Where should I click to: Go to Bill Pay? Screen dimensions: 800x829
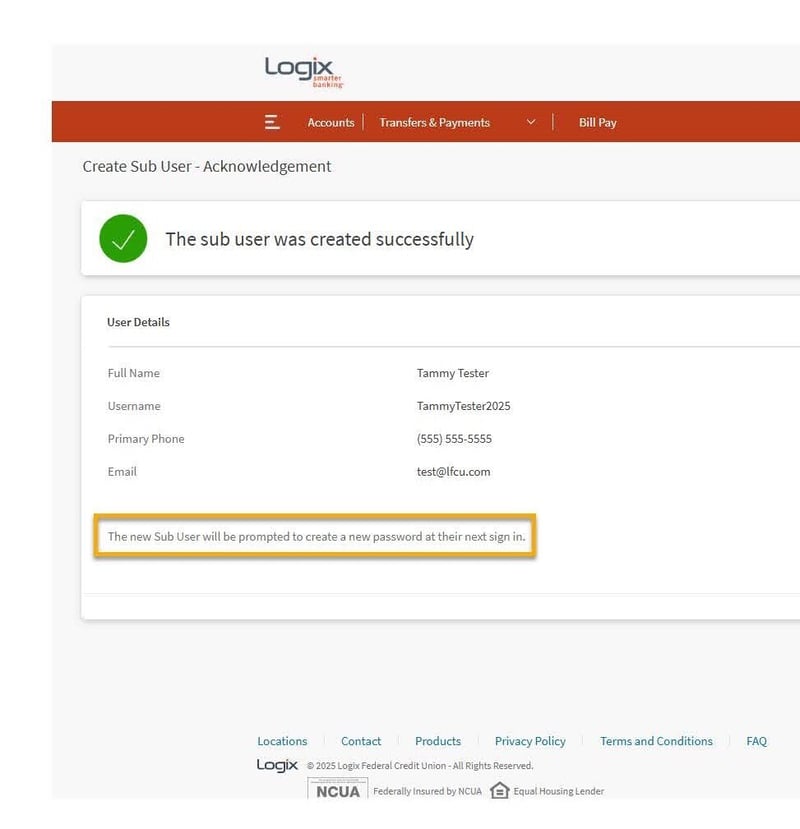coord(597,122)
